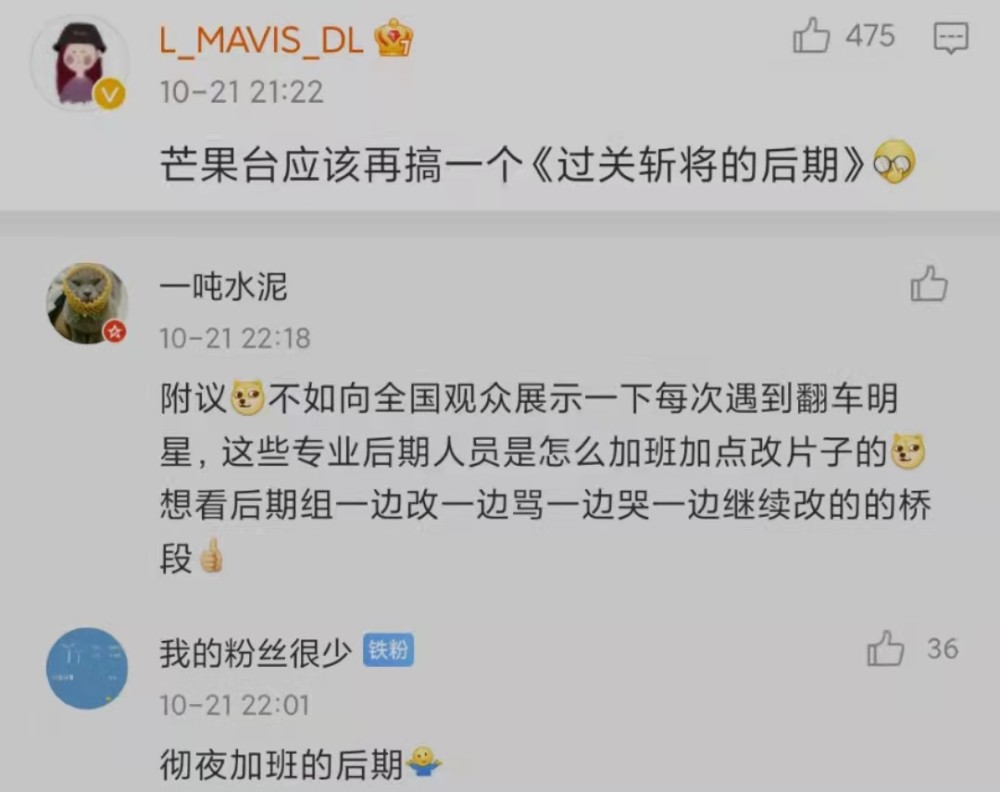Click the username L_MAVIS_DL
The width and height of the screenshot is (1000, 792).
[x=261, y=39]
